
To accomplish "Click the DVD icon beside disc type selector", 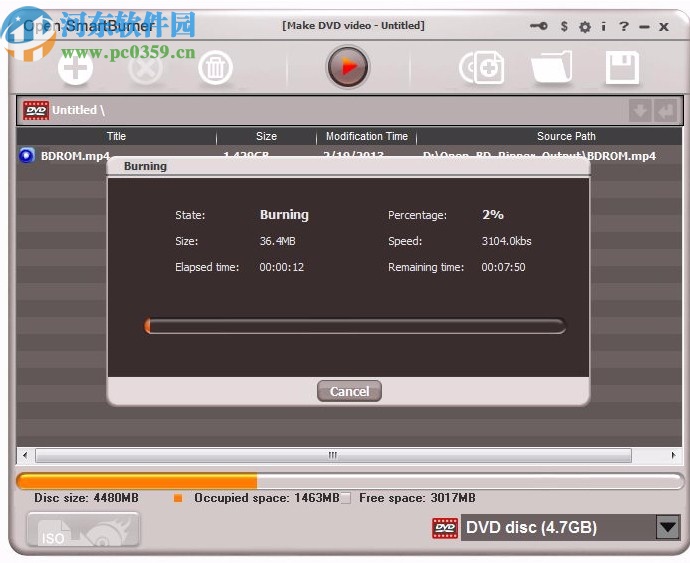I will coord(445,528).
